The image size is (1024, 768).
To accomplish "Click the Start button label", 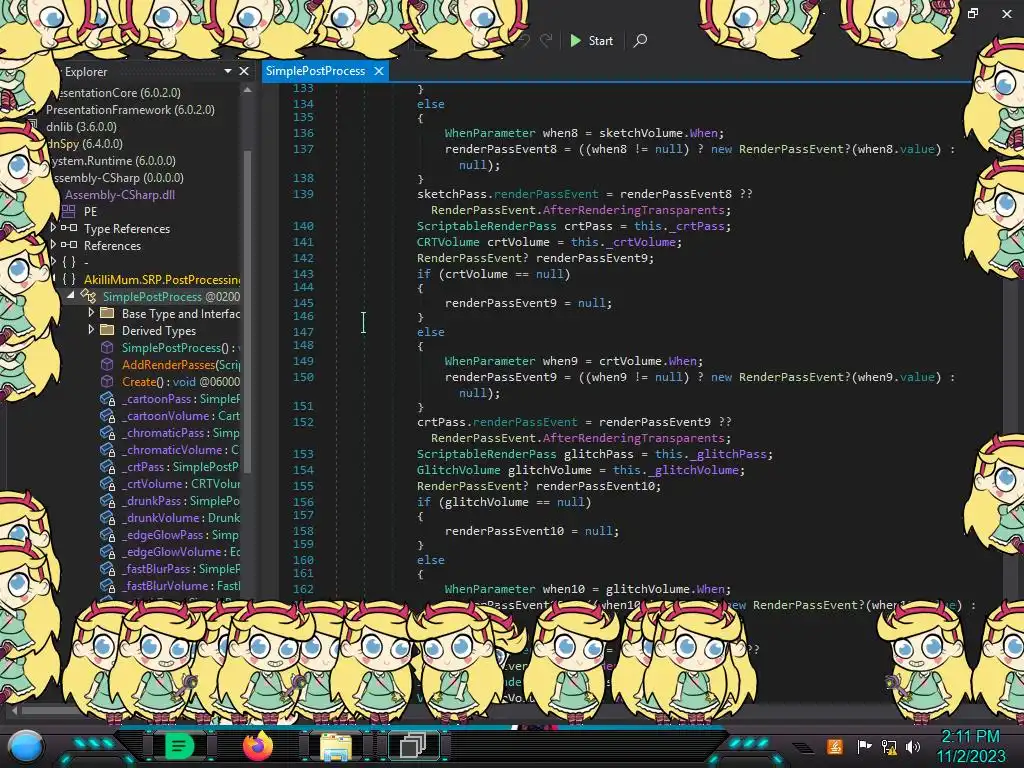I will click(600, 40).
